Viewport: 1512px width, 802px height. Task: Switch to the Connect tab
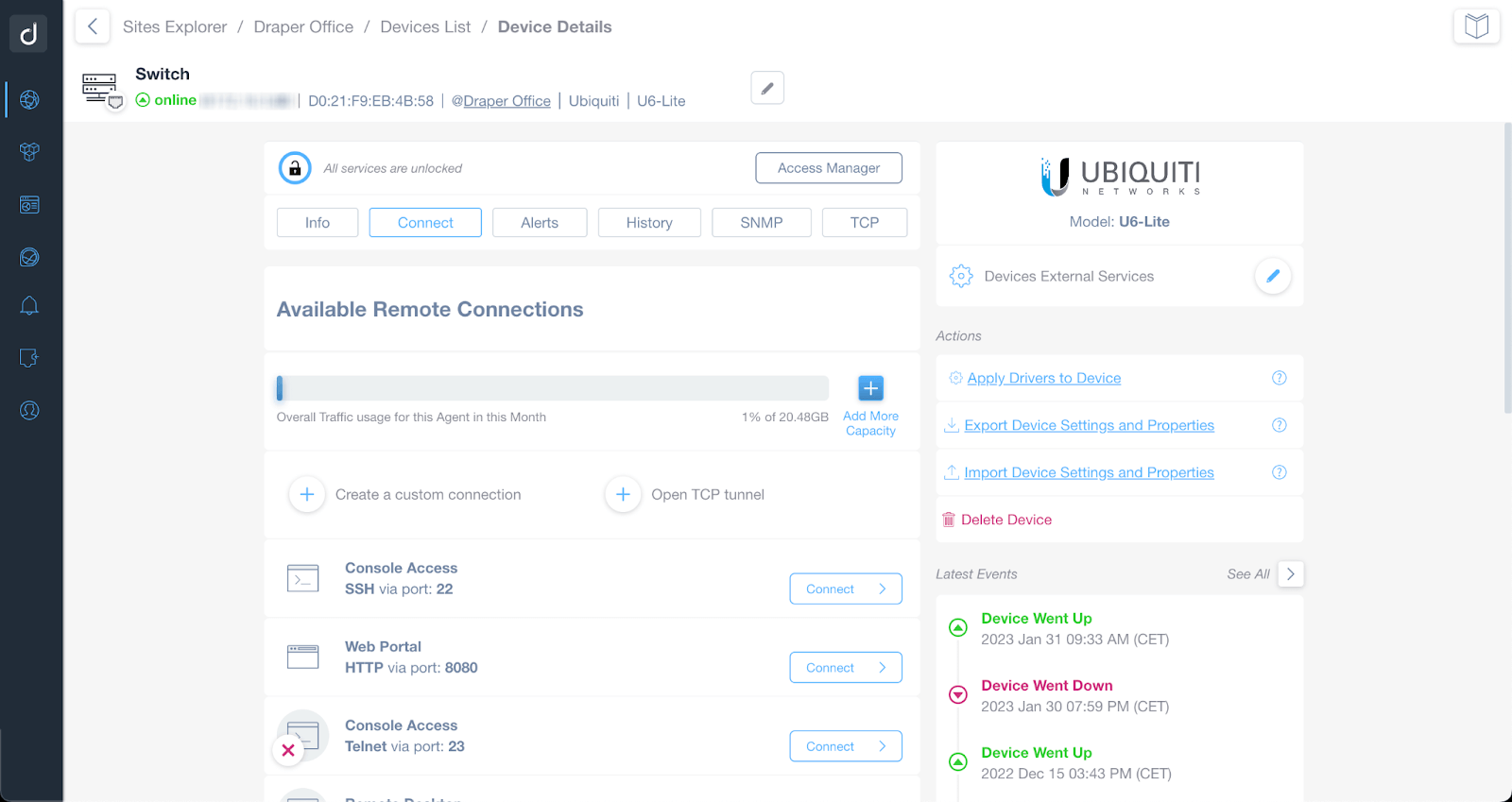pos(425,222)
